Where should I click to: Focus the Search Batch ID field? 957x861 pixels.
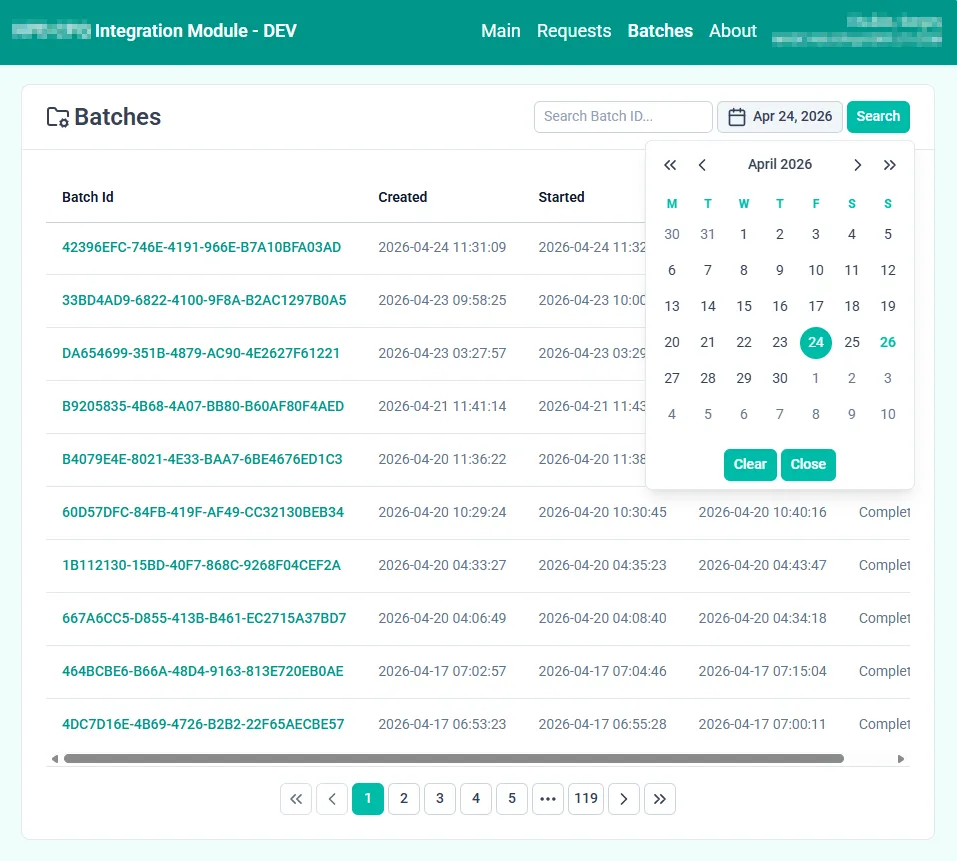coord(622,117)
